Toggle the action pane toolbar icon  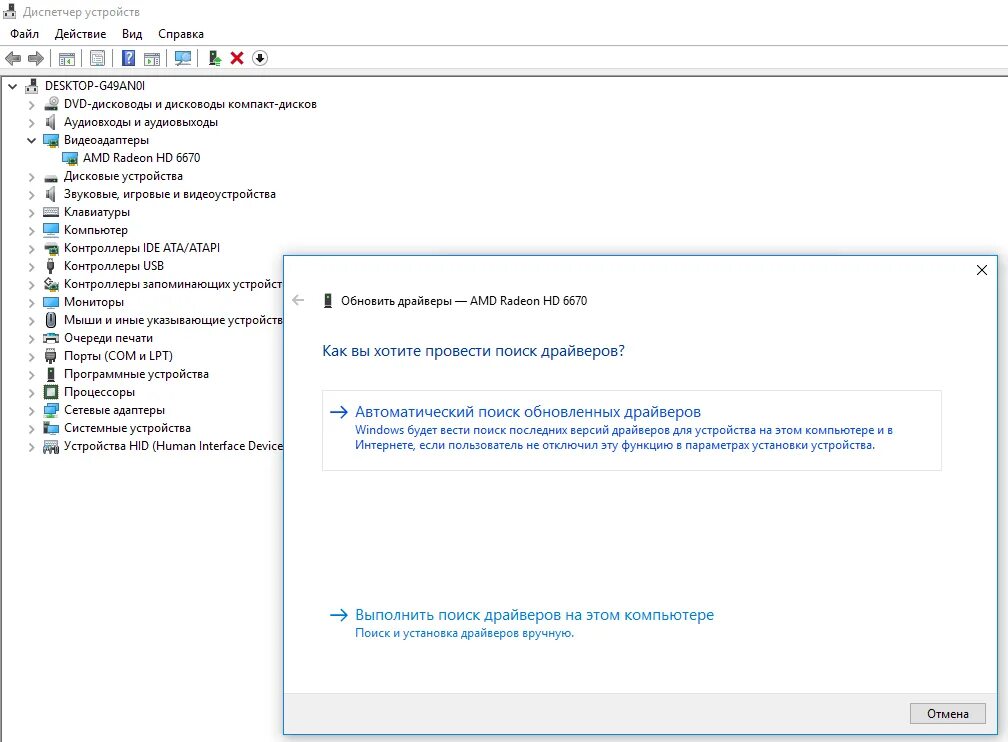[152, 59]
